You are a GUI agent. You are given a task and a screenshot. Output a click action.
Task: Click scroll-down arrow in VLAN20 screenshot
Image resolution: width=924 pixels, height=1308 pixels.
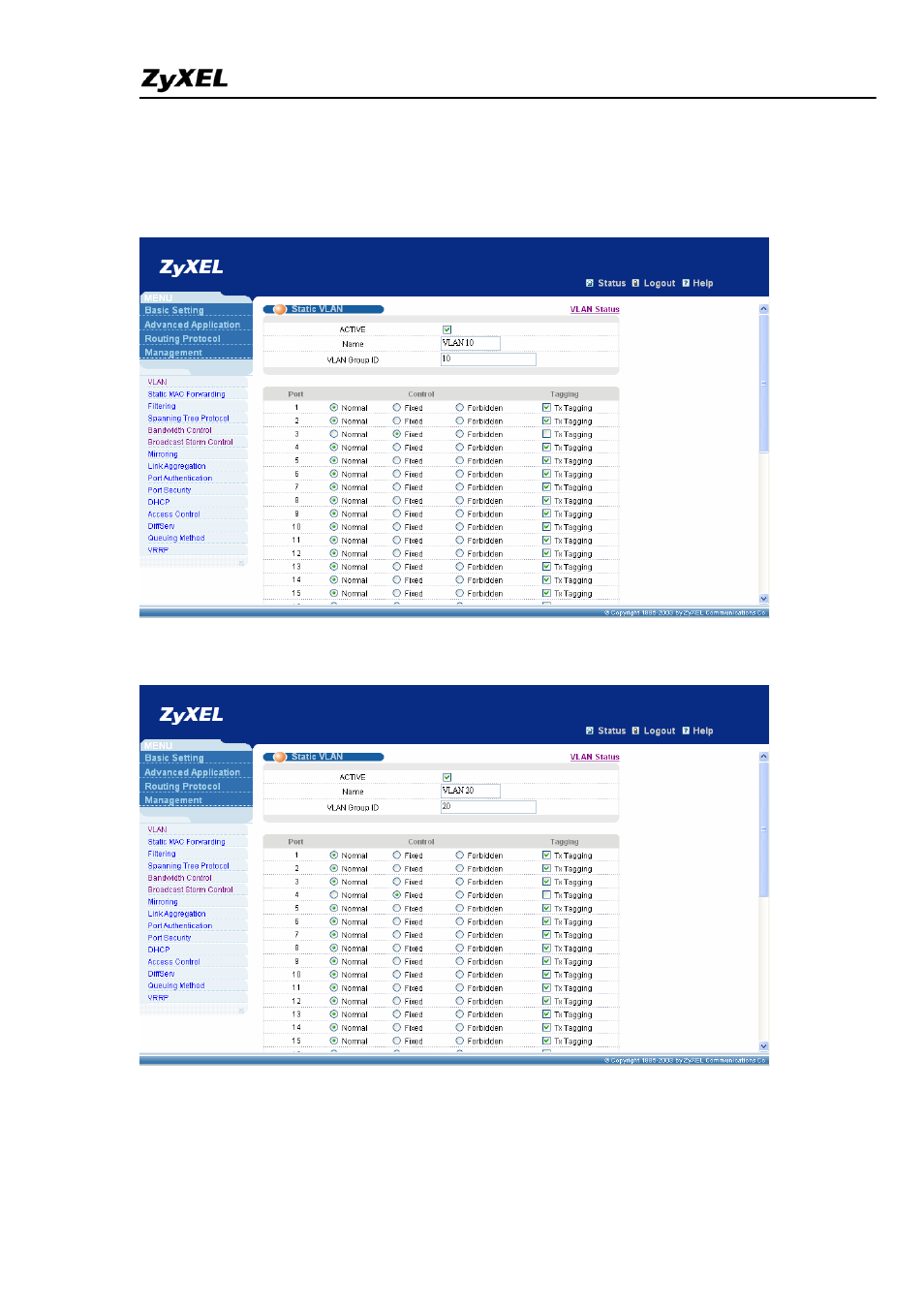coord(763,1046)
